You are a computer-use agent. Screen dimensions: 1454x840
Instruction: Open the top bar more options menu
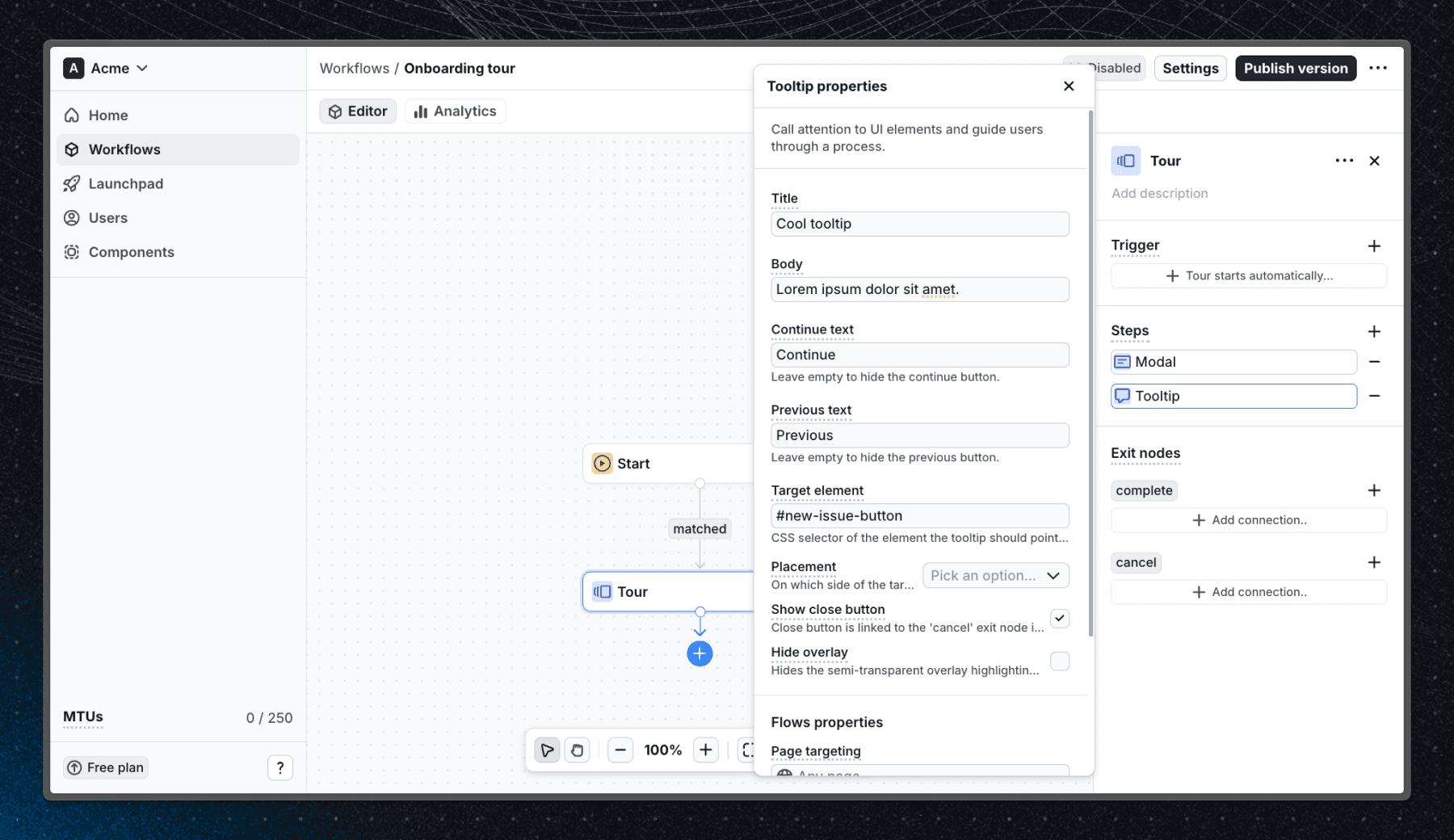pos(1377,69)
